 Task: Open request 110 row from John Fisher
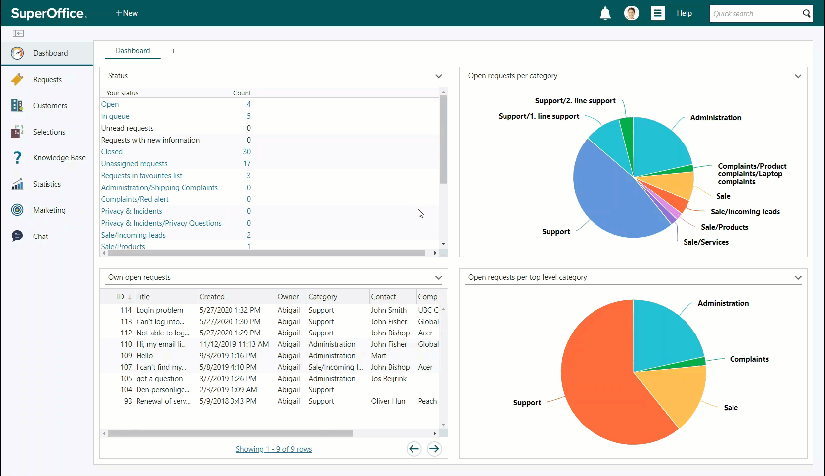tap(271, 345)
